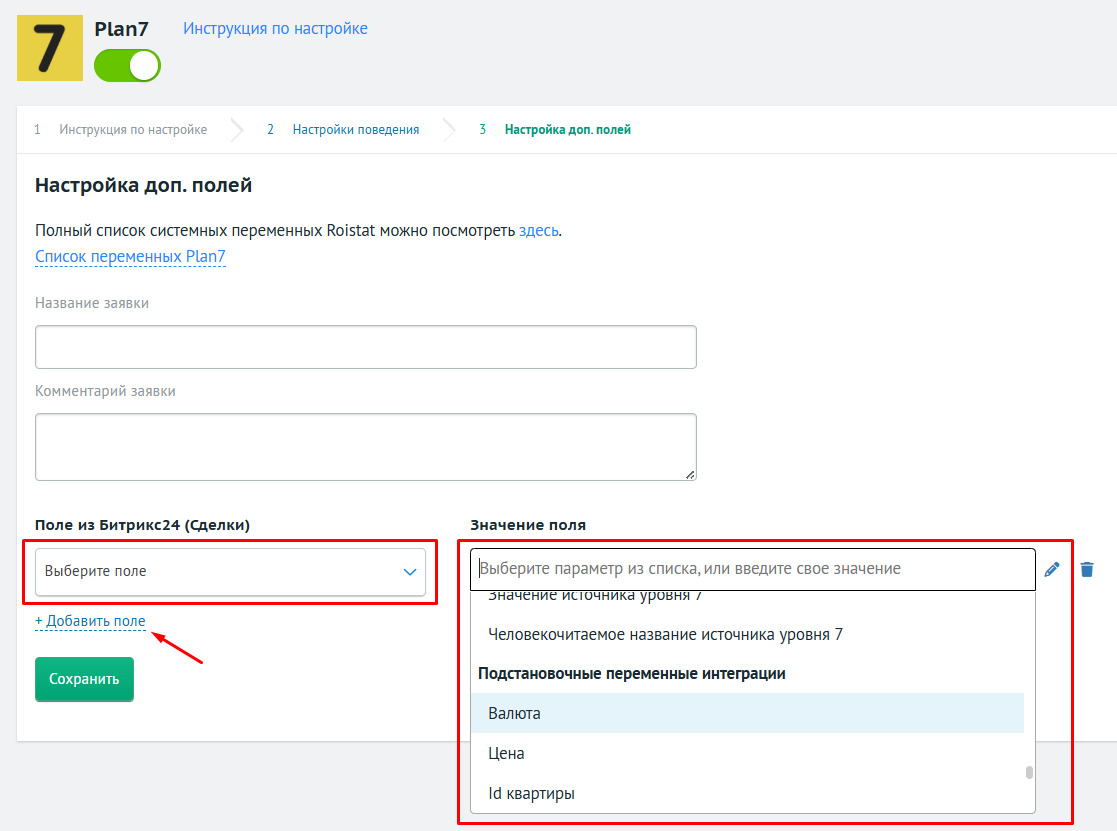Focus the 'Значение поля' parameter combo box
1117x831 pixels.
tap(752, 569)
